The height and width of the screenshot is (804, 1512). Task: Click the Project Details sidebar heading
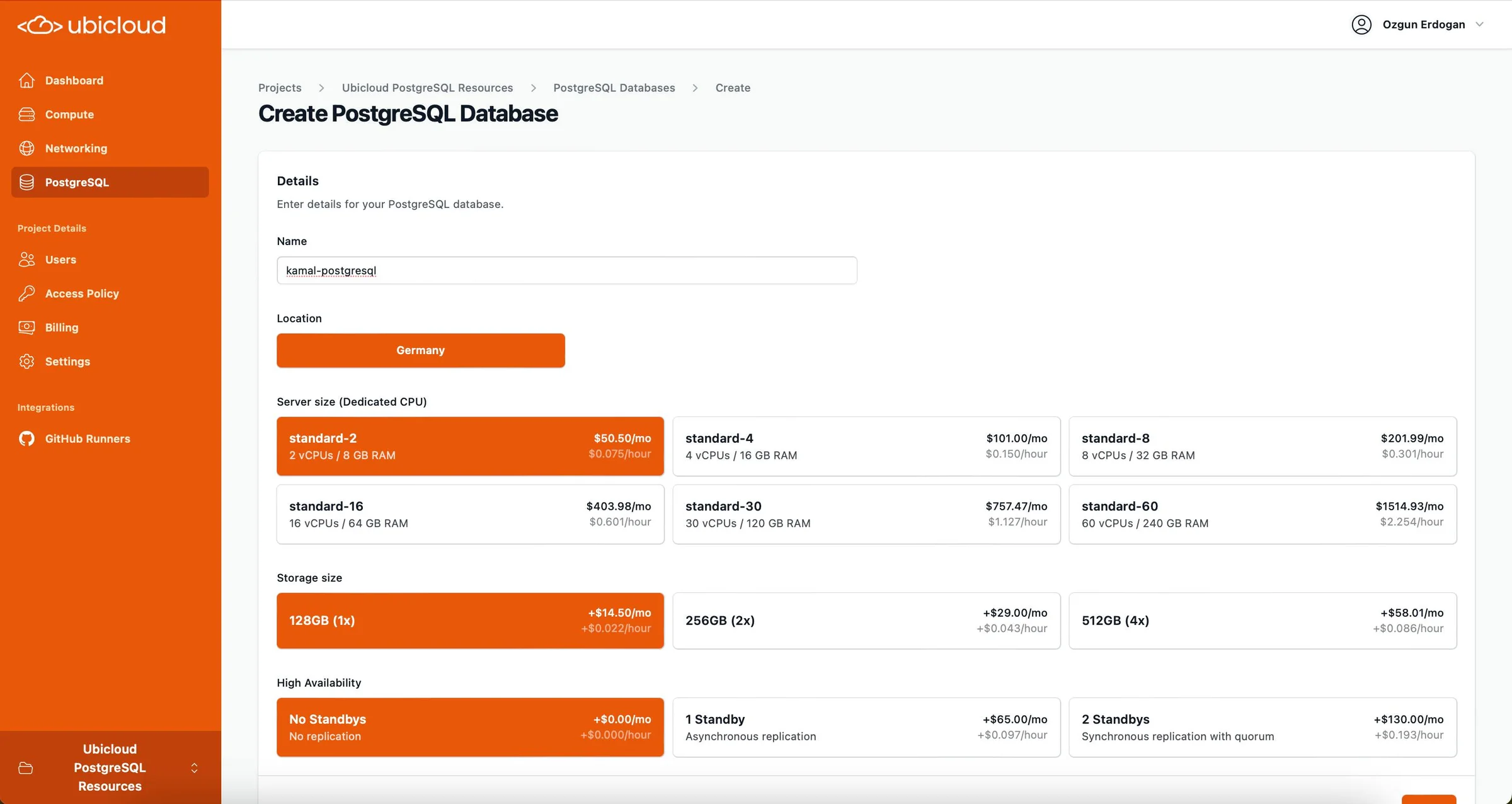pyautogui.click(x=52, y=228)
